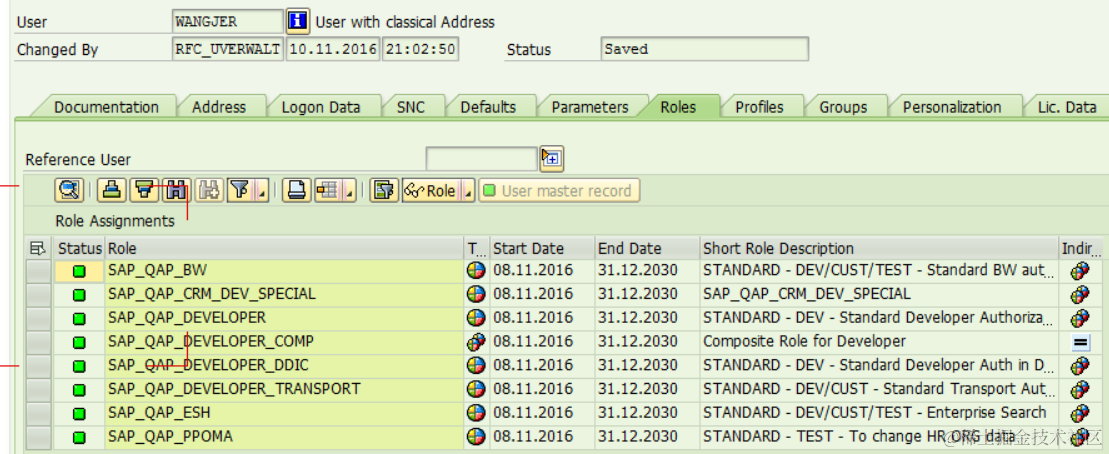This screenshot has width=1109, height=454.
Task: Open the Lic. Data tab
Action: (x=1067, y=107)
